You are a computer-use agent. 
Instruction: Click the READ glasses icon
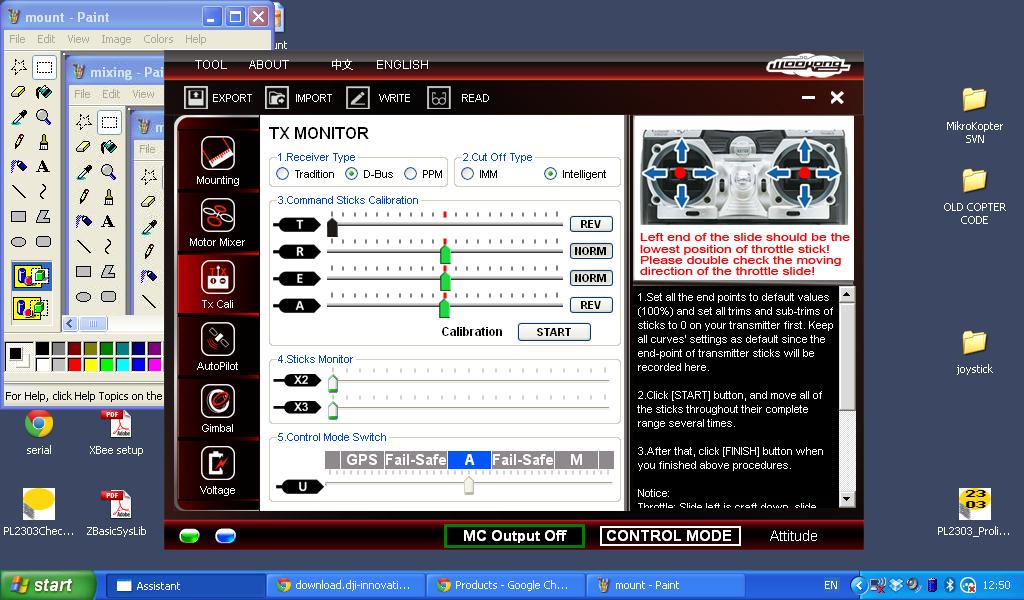point(439,98)
